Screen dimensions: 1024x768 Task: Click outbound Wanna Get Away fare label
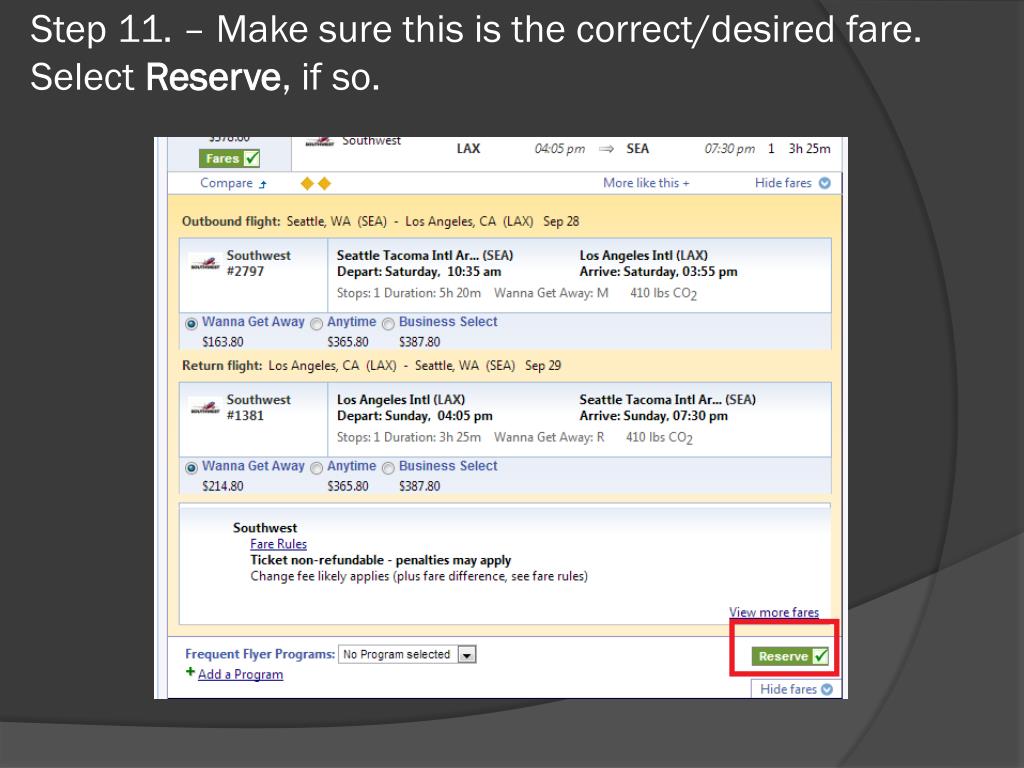pos(253,321)
